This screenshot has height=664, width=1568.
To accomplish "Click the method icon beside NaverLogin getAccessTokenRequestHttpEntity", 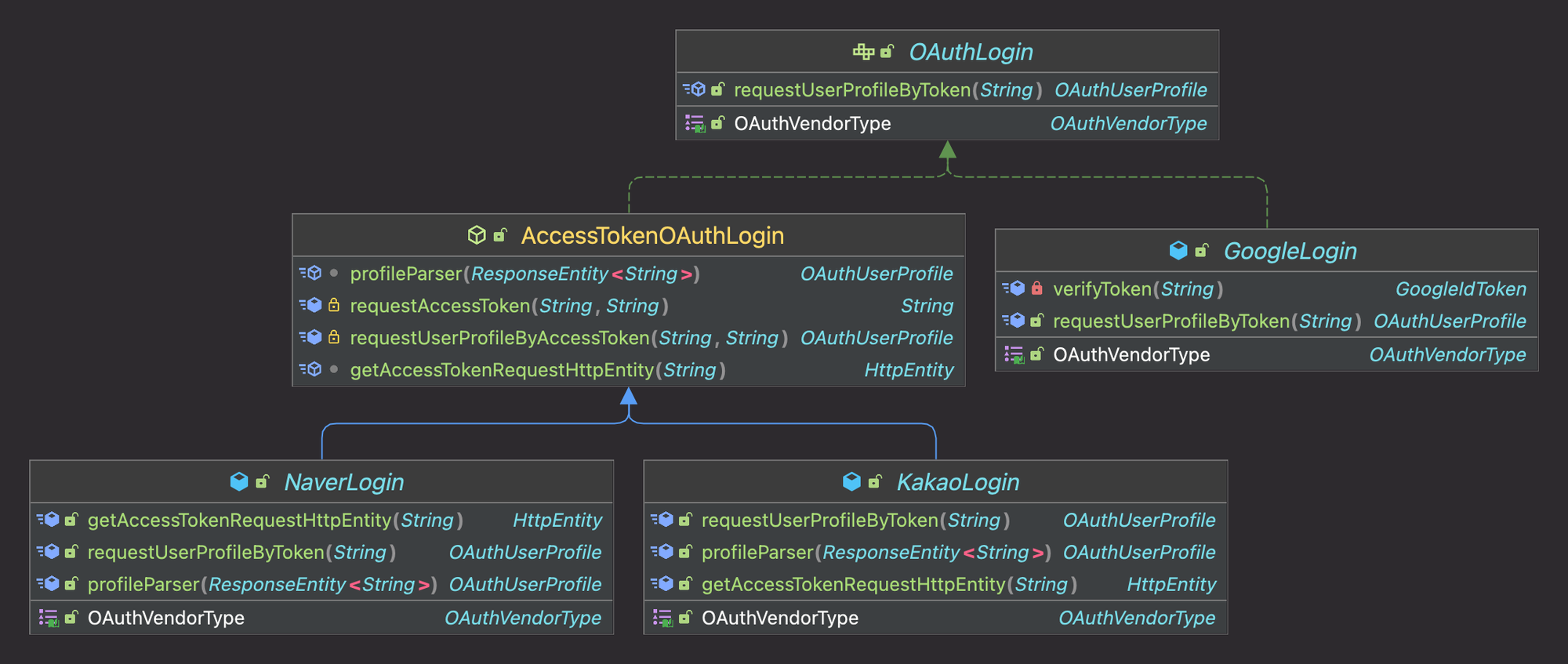I will click(48, 520).
